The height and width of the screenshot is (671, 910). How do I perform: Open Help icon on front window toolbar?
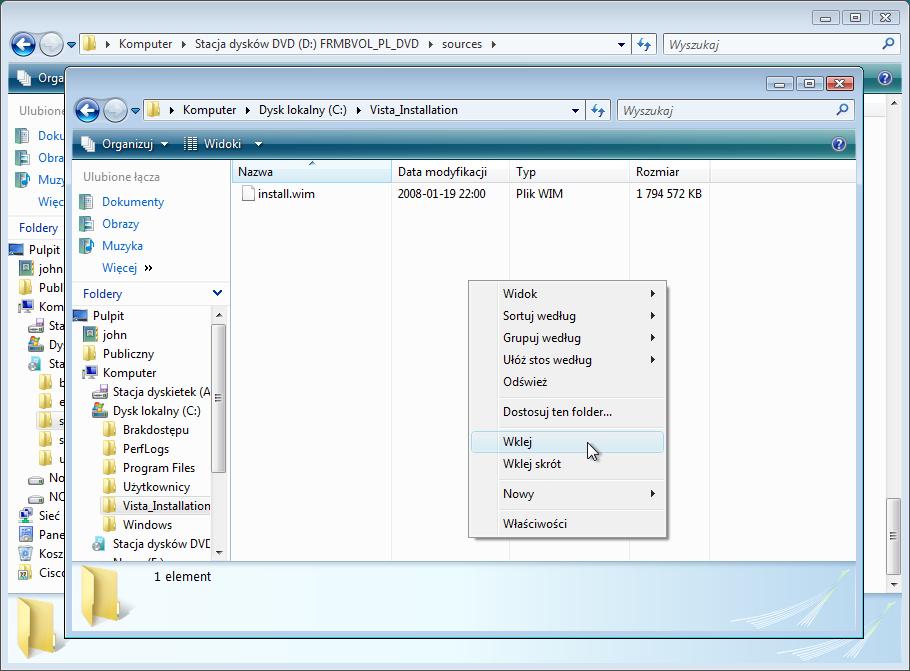[839, 144]
